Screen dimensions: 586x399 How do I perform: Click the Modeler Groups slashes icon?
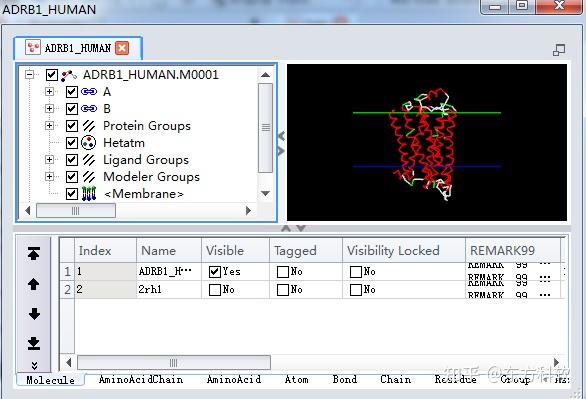[89, 177]
